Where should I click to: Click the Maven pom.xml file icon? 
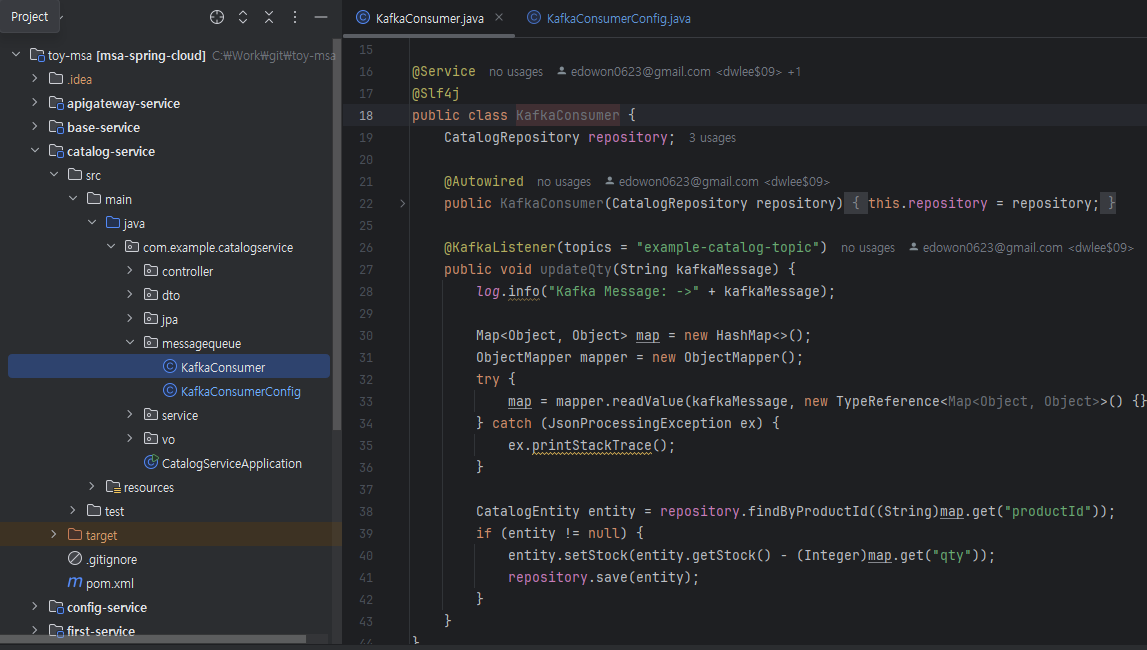pyautogui.click(x=75, y=583)
